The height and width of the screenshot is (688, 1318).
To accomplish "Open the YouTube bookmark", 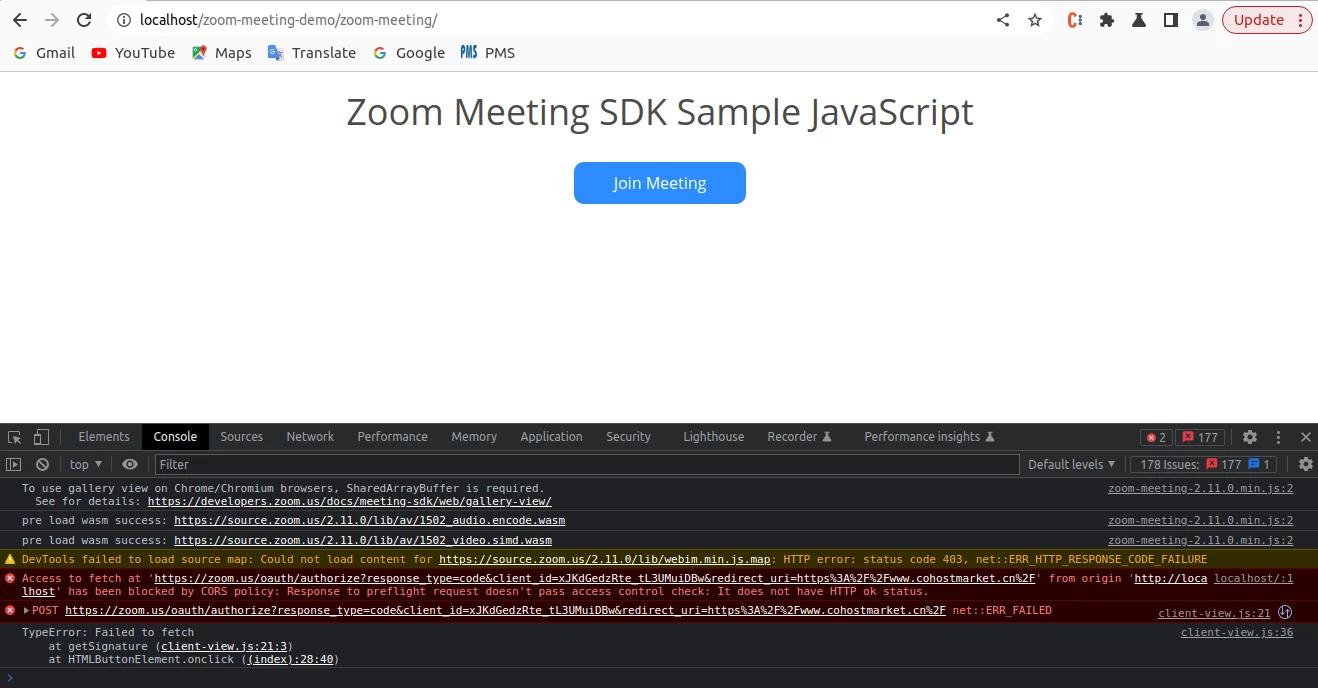I will 133,53.
